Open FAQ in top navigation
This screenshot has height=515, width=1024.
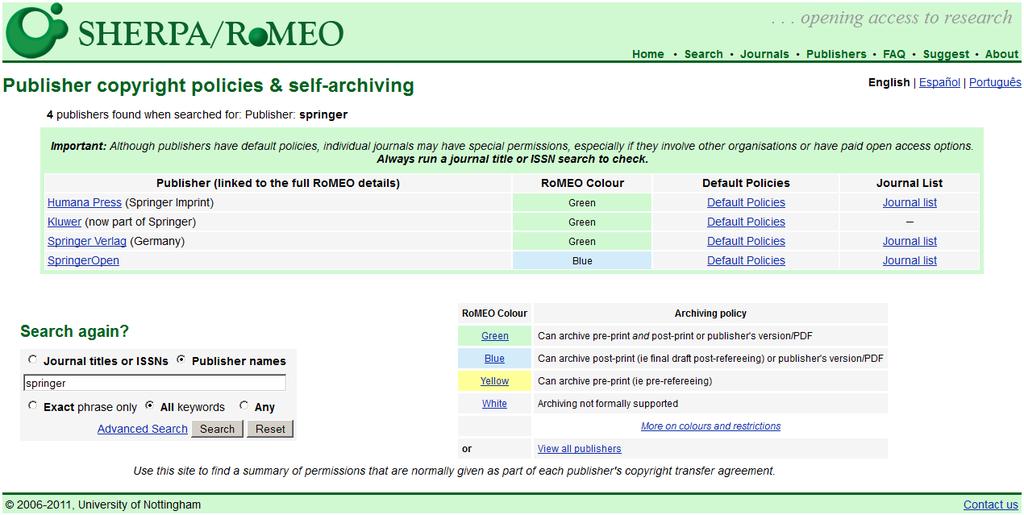tap(894, 54)
